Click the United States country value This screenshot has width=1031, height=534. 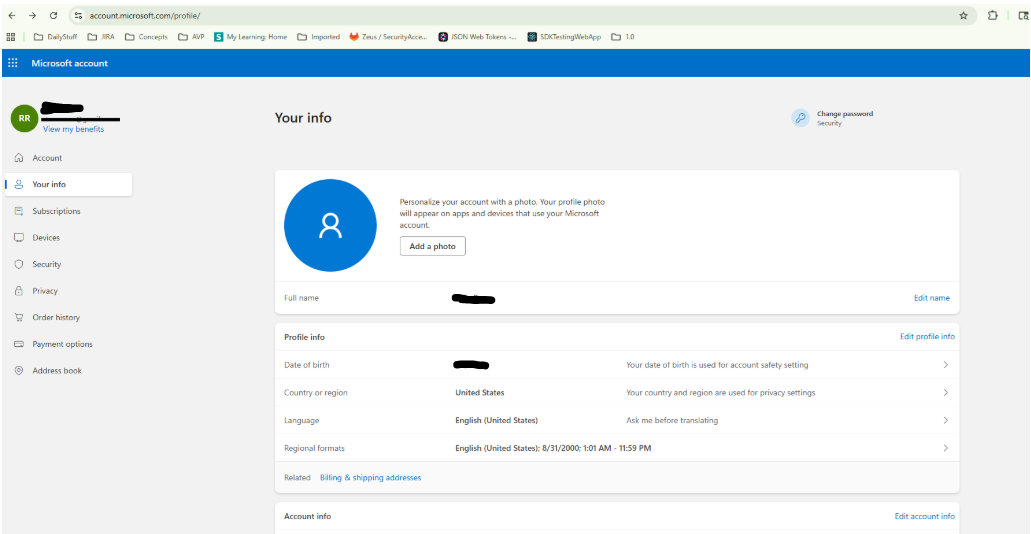click(480, 393)
